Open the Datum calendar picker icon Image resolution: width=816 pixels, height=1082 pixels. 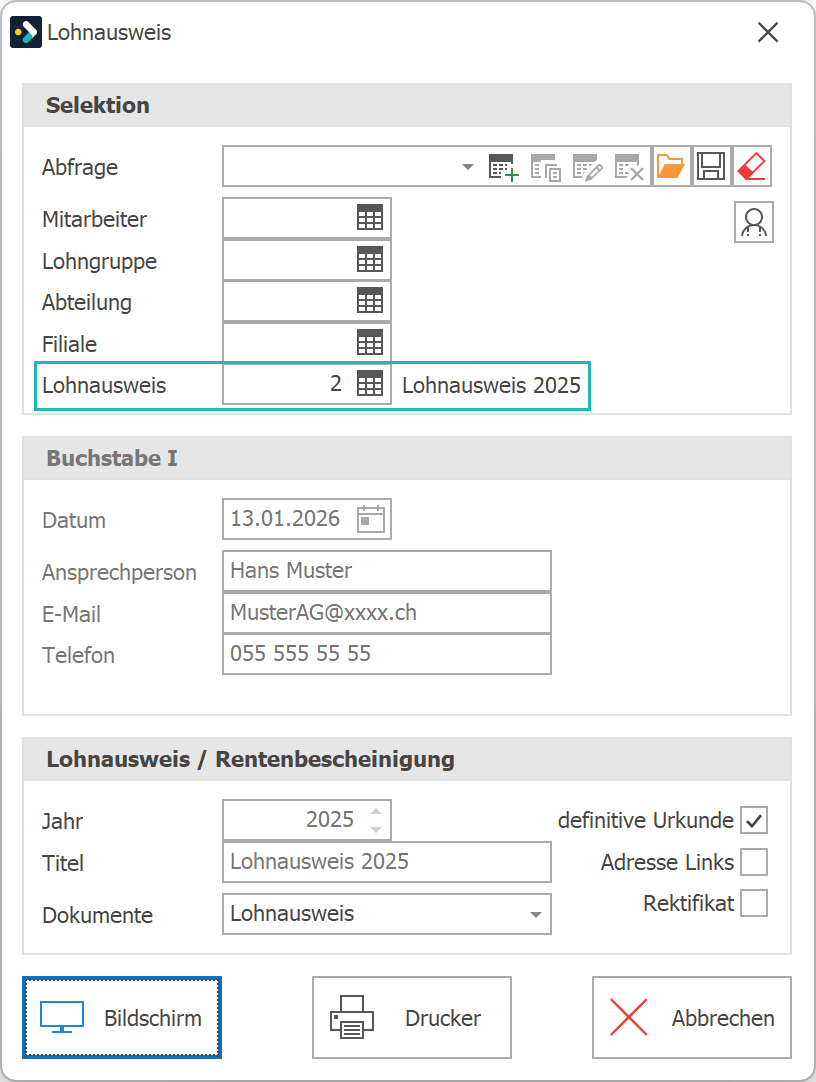tap(371, 519)
